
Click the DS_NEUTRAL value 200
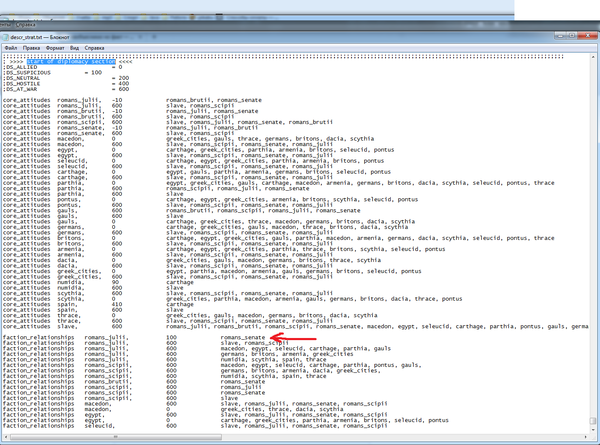click(x=123, y=78)
